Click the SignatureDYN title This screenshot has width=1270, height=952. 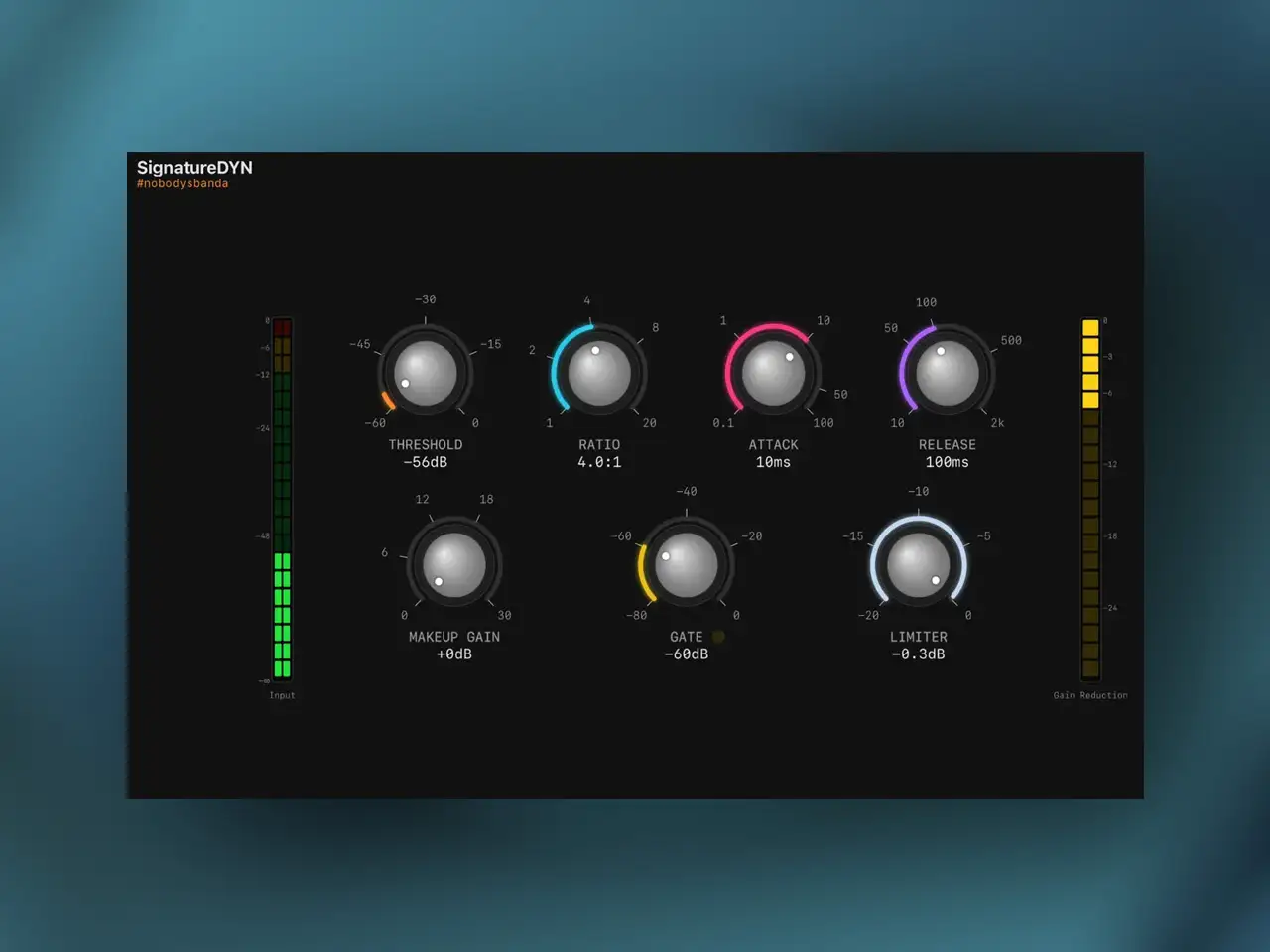pos(194,168)
